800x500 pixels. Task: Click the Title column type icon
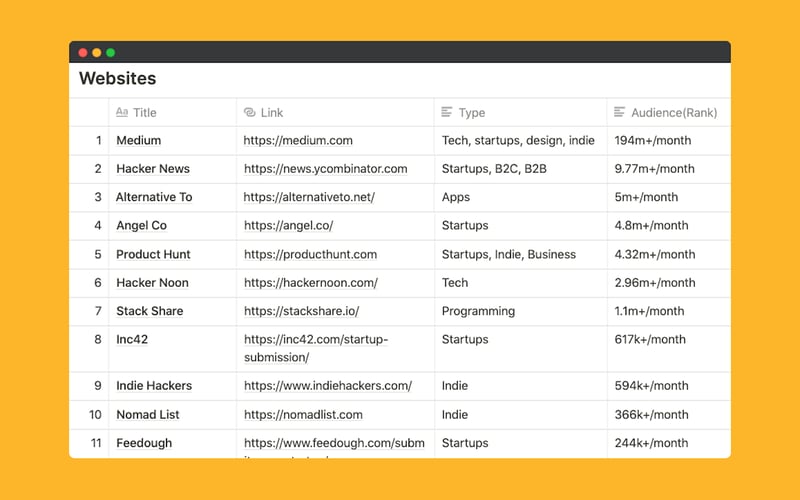click(x=122, y=112)
